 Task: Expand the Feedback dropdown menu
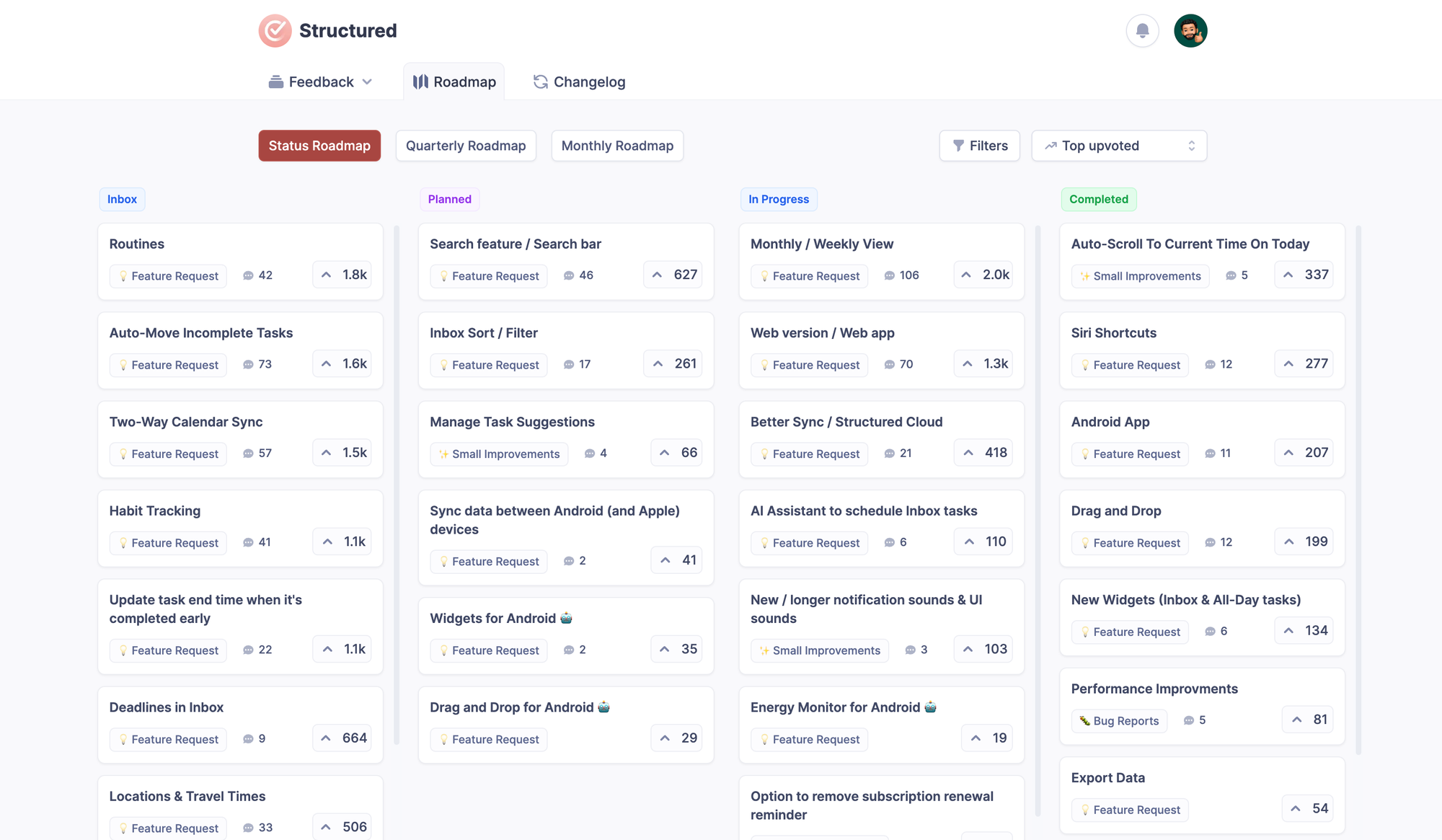pos(321,82)
